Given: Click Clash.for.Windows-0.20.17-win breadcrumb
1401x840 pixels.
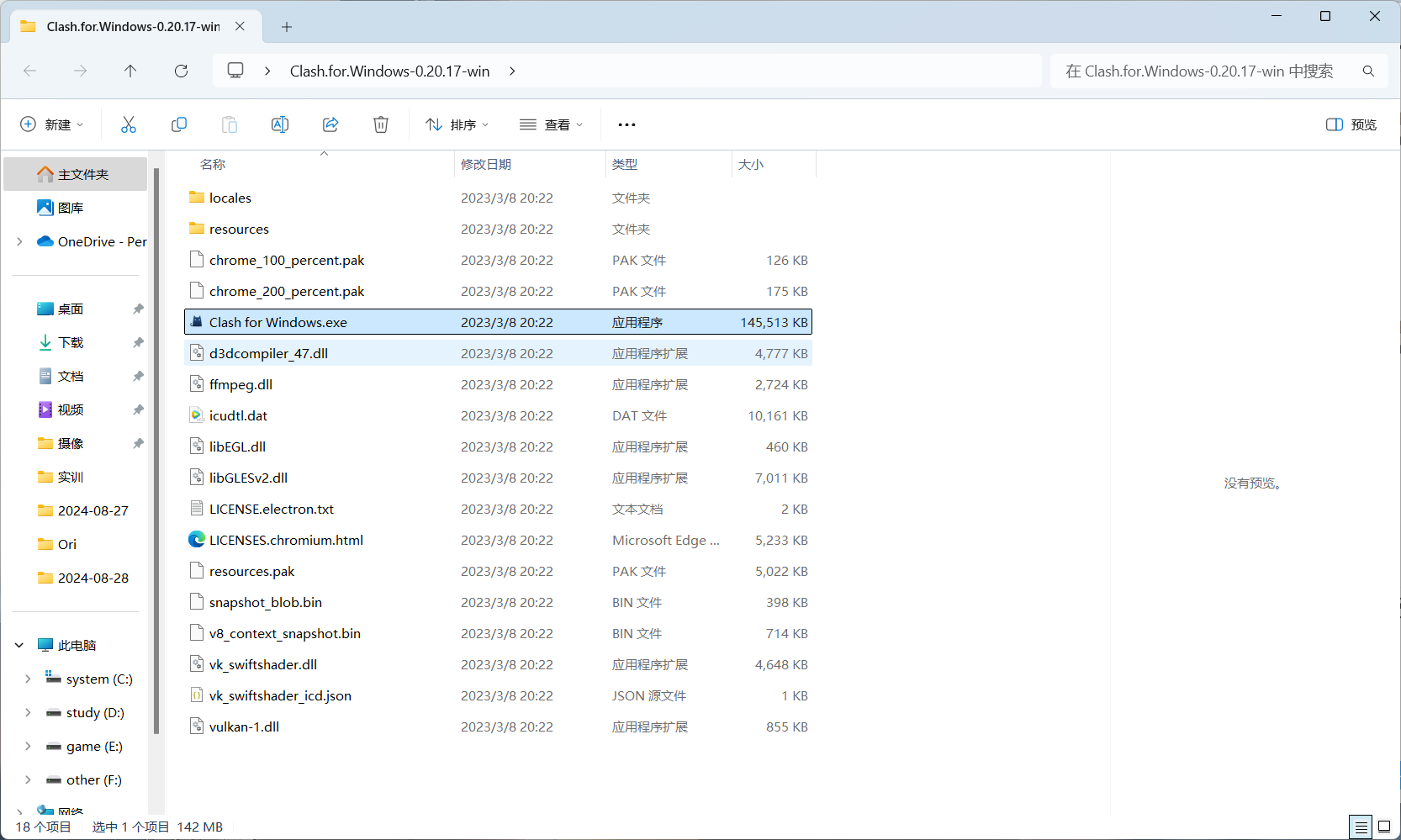Looking at the screenshot, I should 390,71.
